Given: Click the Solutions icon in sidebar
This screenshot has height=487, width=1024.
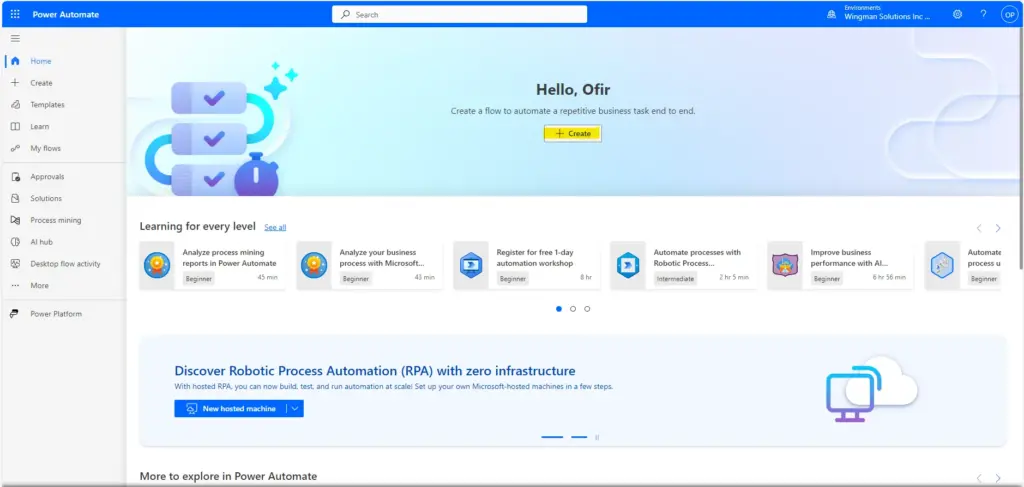Looking at the screenshot, I should coord(15,198).
